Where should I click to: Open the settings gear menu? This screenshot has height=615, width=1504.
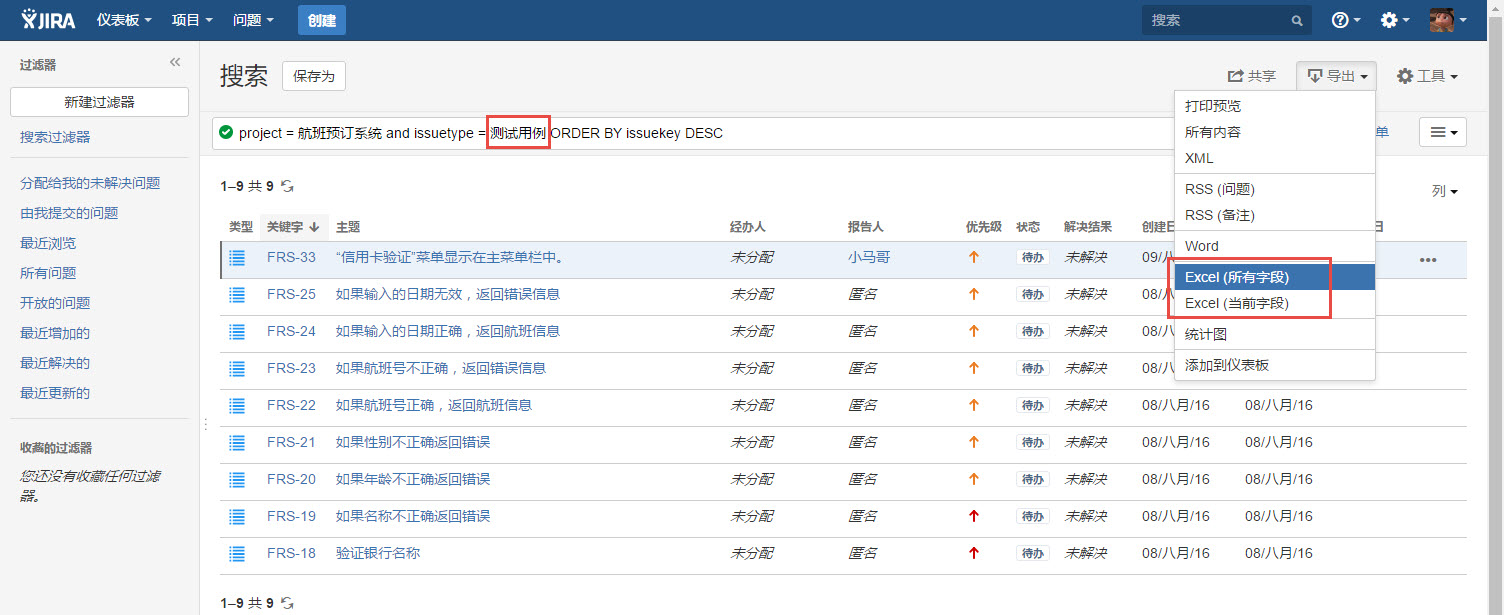pyautogui.click(x=1395, y=20)
